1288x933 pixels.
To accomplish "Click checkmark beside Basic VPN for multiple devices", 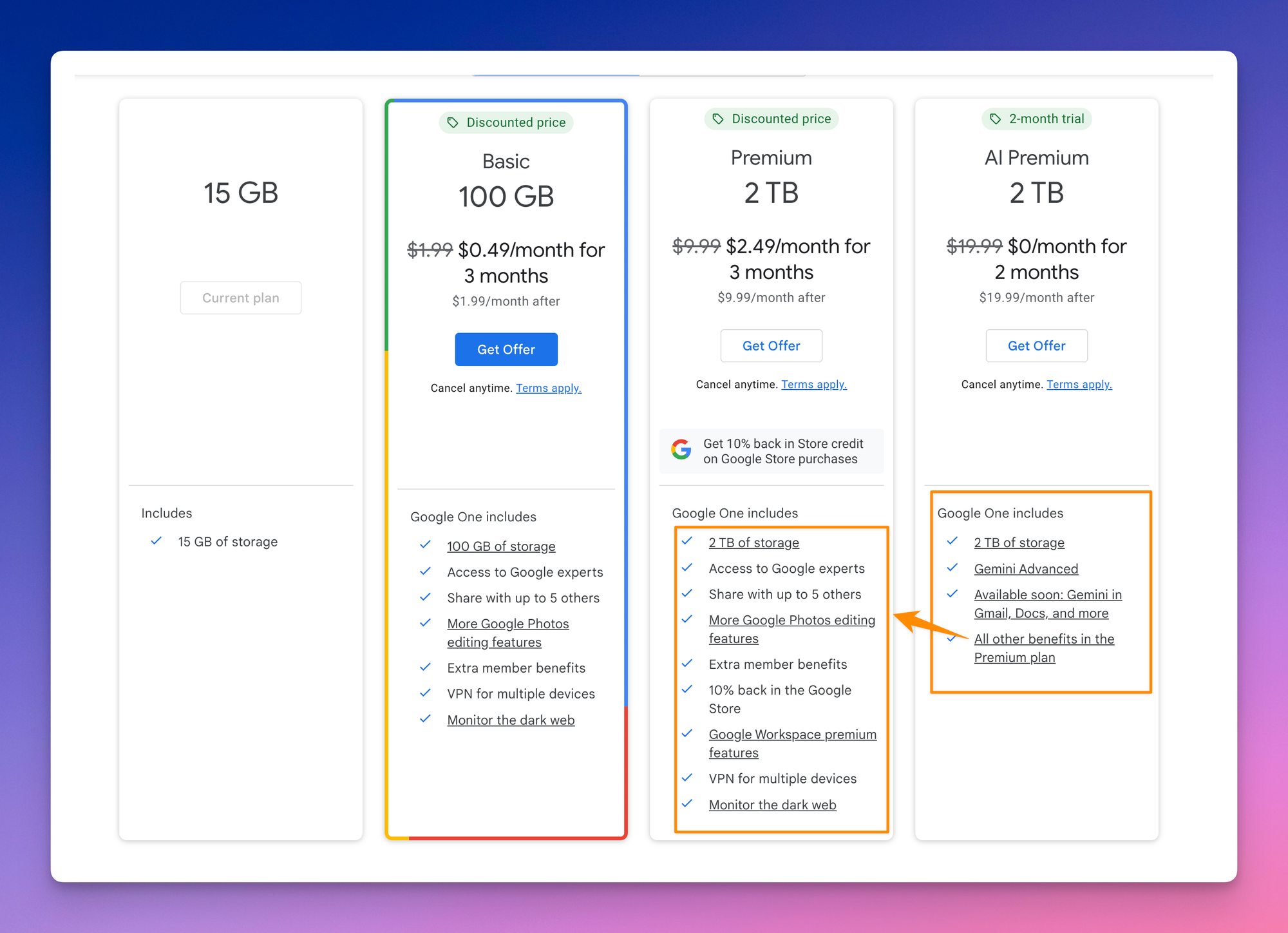I will click(x=425, y=693).
